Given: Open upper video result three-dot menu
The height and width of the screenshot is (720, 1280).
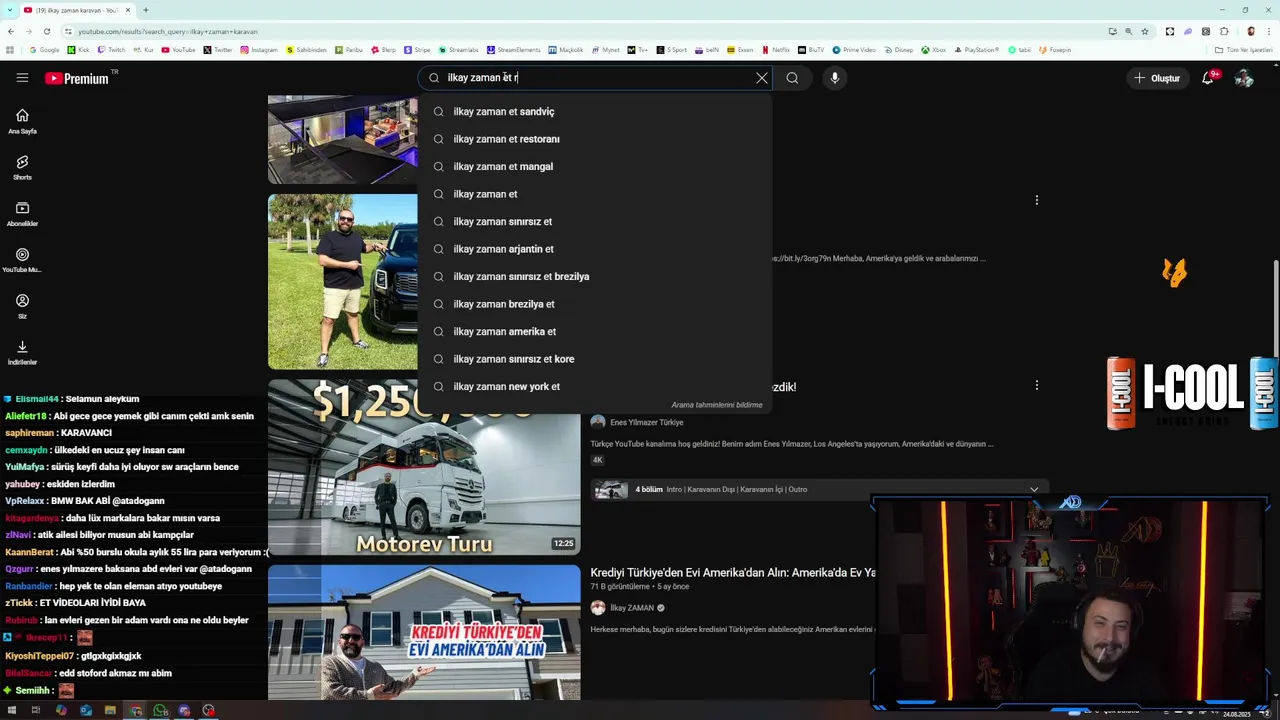Looking at the screenshot, I should [1037, 200].
